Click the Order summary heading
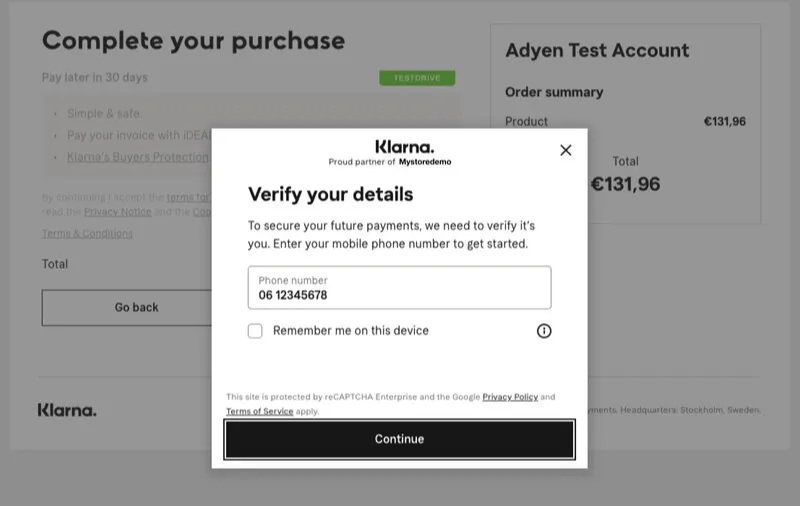800x506 pixels. pos(554,92)
